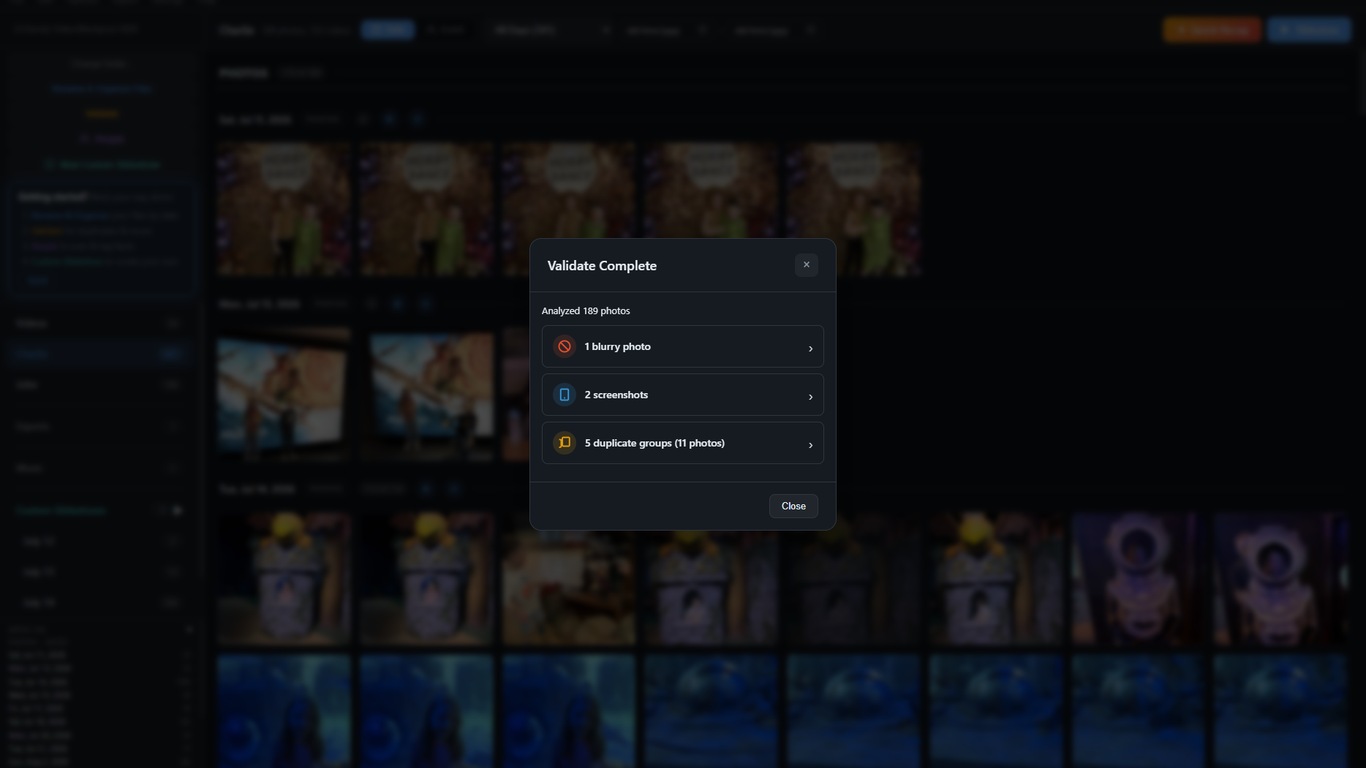The width and height of the screenshot is (1366, 768).
Task: Dismiss dialog with the X button
Action: [806, 265]
